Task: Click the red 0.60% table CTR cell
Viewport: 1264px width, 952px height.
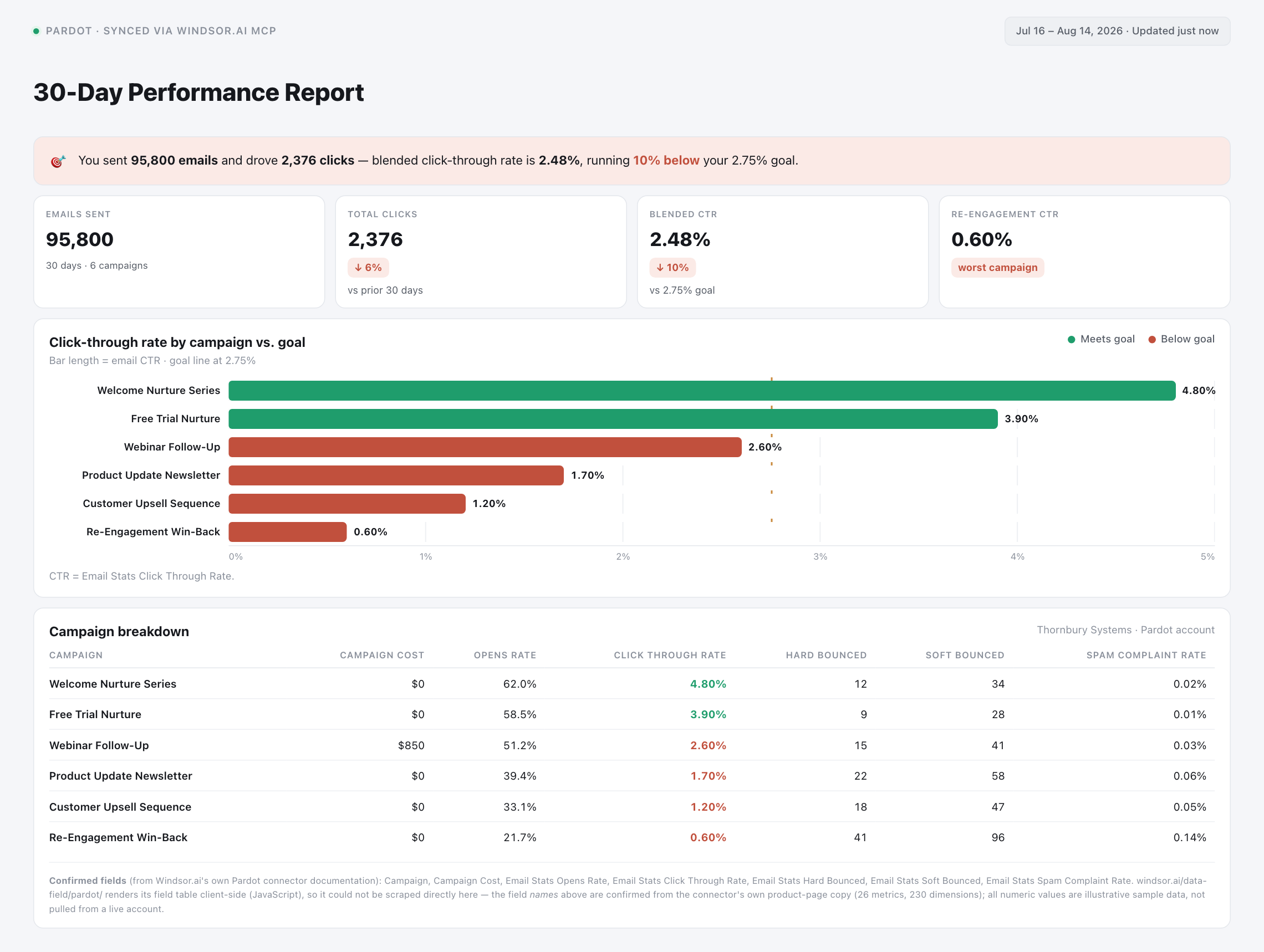Action: pos(708,837)
